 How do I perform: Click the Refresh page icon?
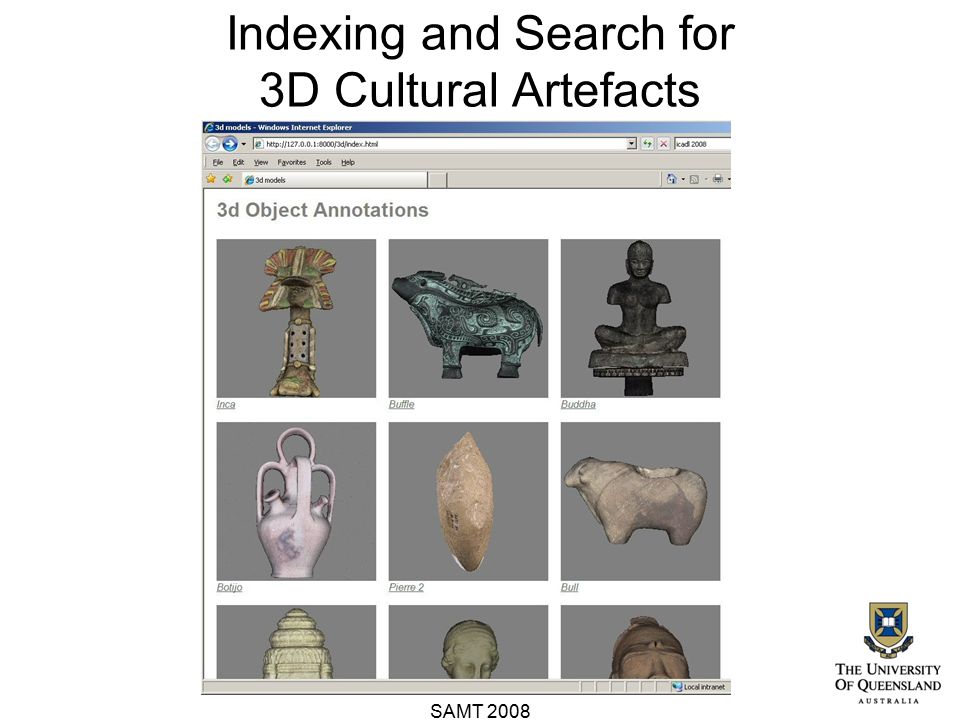coord(647,144)
